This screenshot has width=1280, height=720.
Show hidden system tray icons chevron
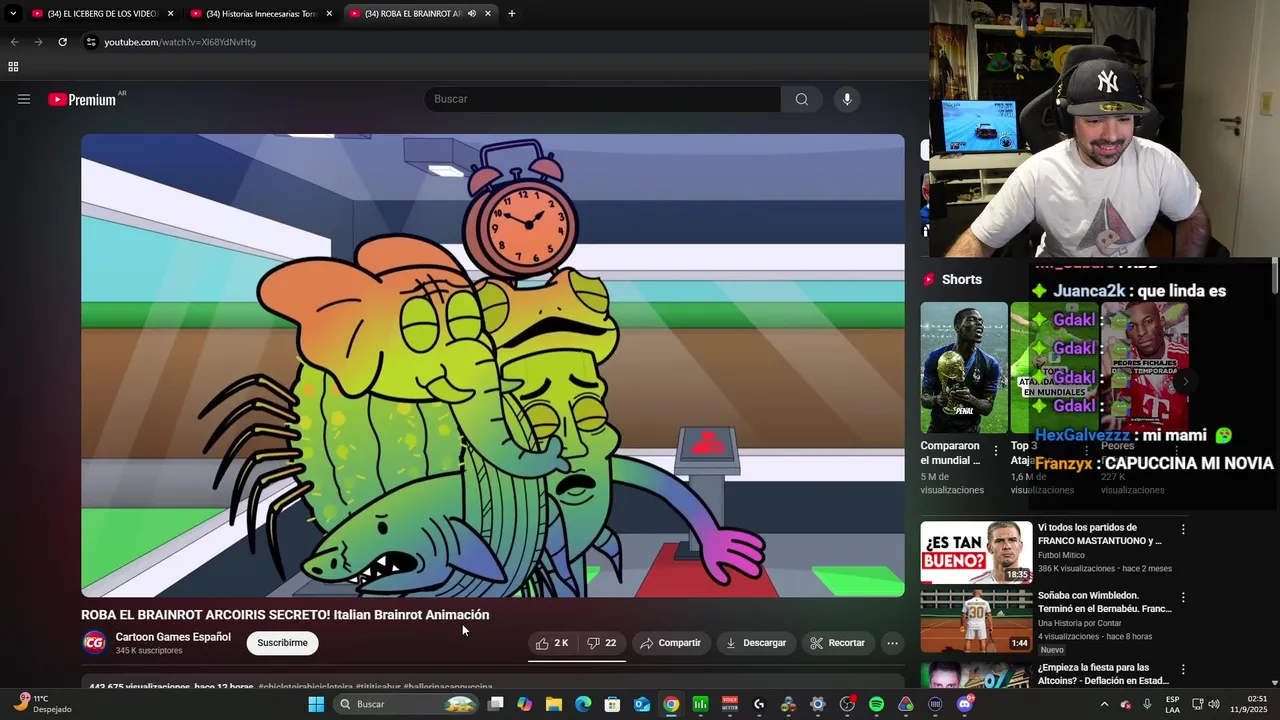click(x=1105, y=704)
